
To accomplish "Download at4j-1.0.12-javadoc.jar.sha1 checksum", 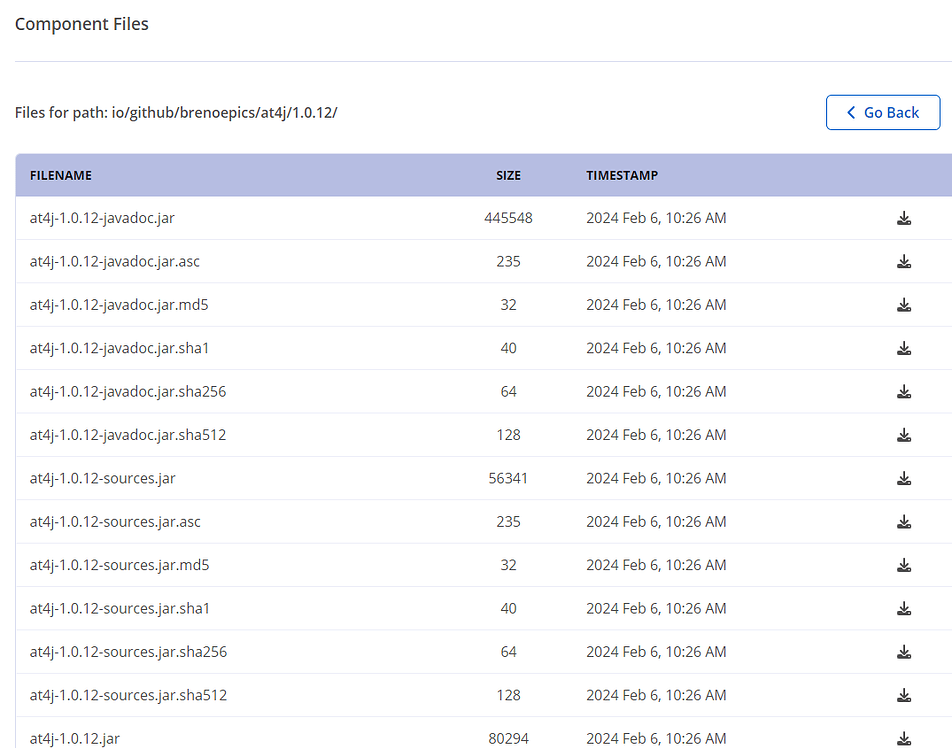I will coord(904,348).
